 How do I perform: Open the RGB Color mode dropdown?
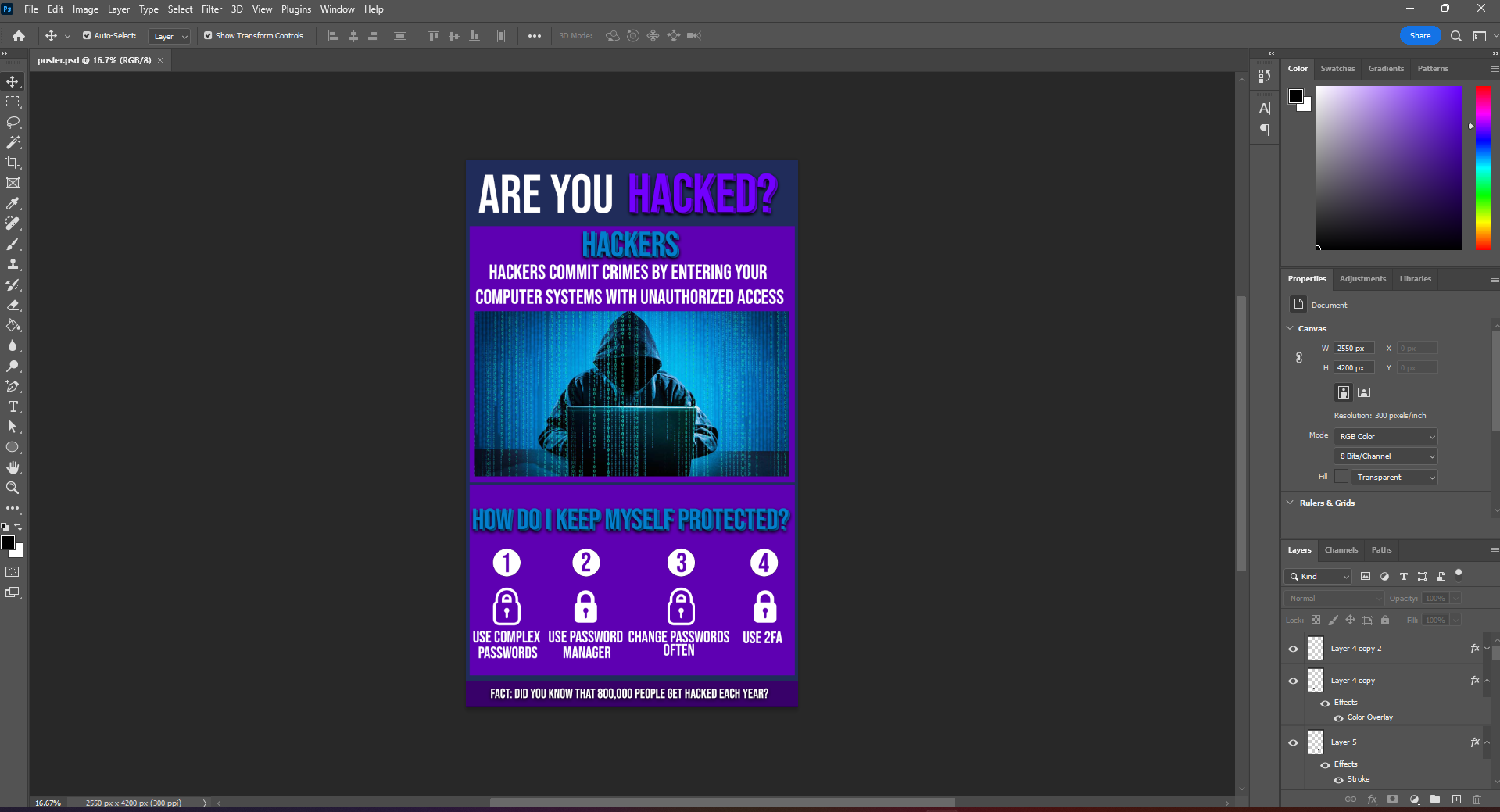[x=1386, y=436]
